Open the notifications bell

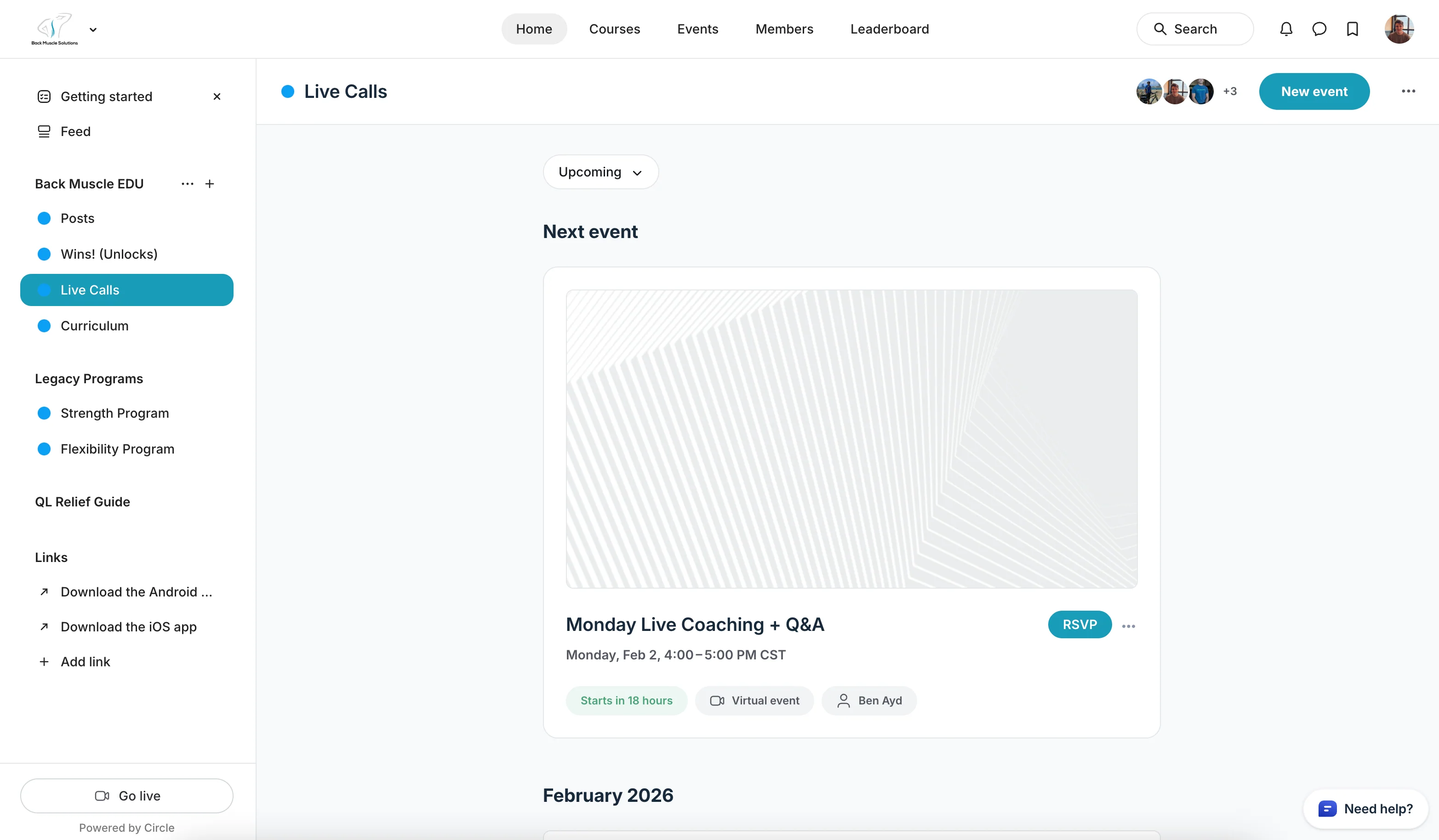tap(1286, 29)
